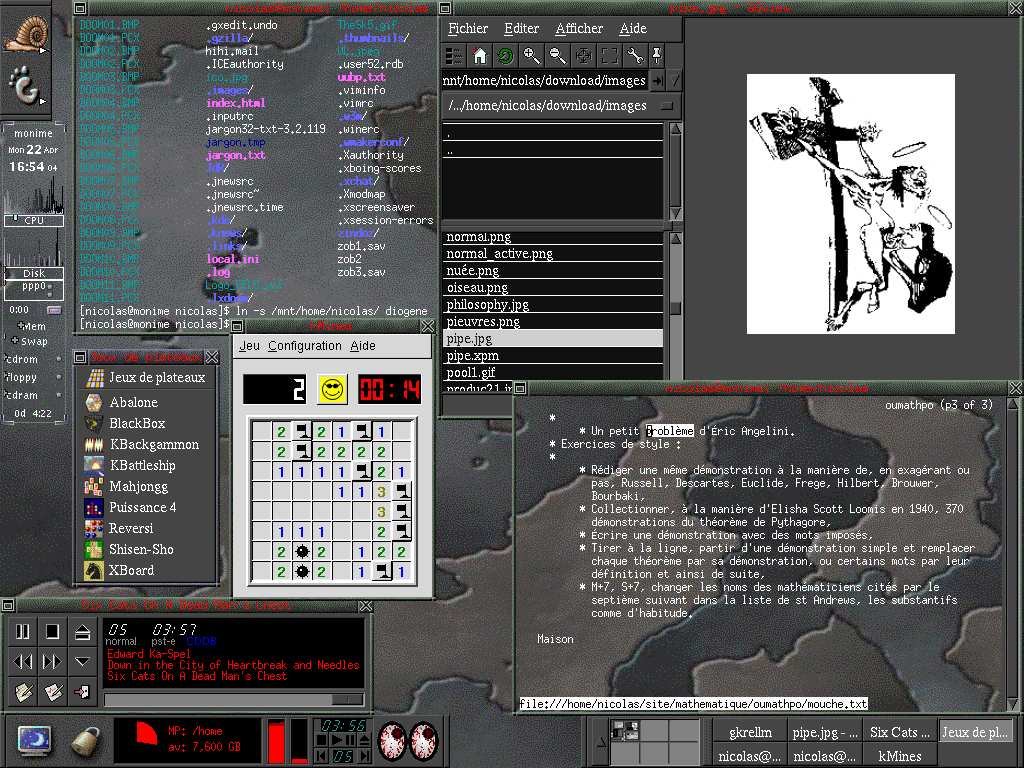Open the Afficher menu
The height and width of the screenshot is (768, 1024).
[579, 29]
